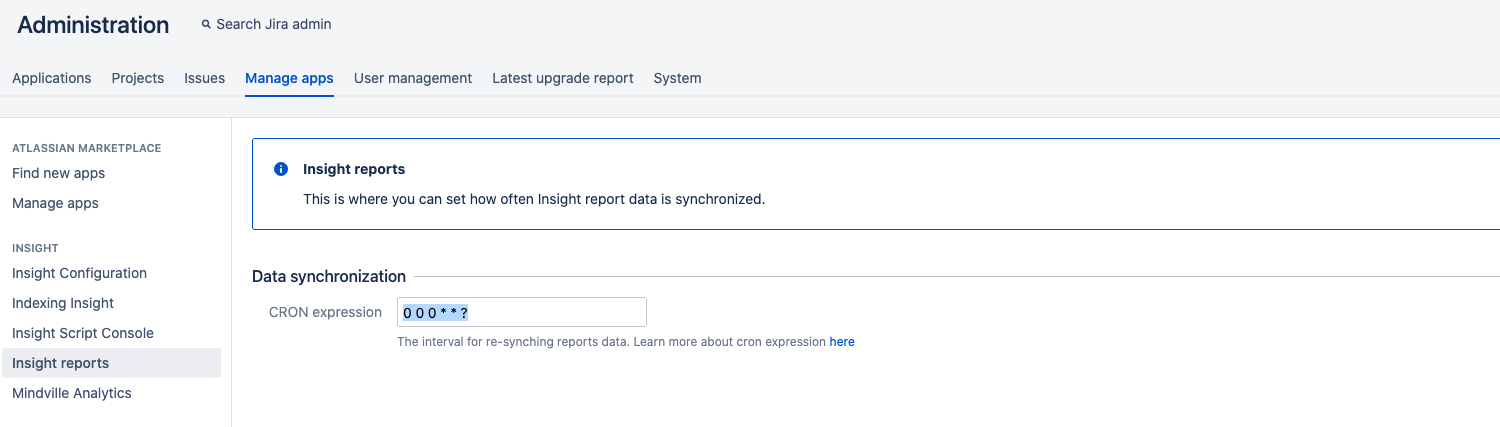
Task: Go to Insight Configuration page
Action: 79,273
